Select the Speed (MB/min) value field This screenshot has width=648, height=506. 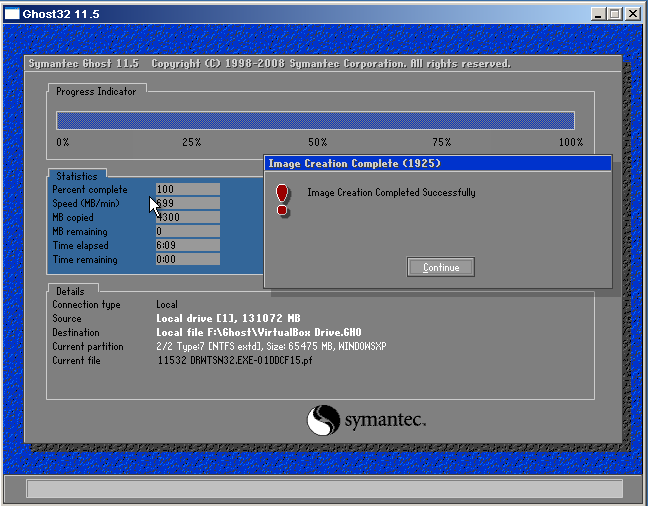point(188,203)
